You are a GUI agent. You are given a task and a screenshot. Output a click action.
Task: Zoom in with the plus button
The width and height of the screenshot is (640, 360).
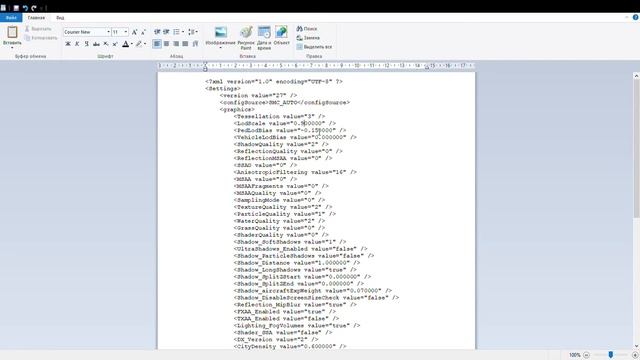coord(635,355)
